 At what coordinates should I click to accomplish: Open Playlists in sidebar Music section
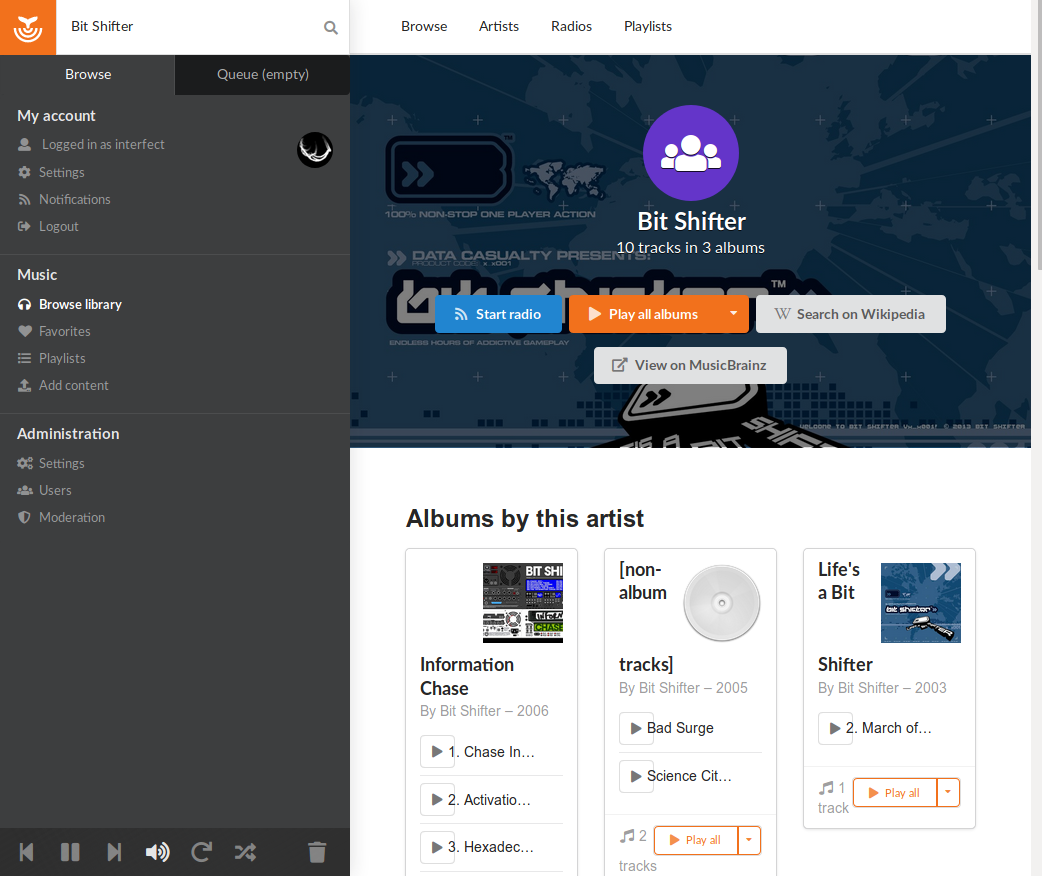pos(62,358)
